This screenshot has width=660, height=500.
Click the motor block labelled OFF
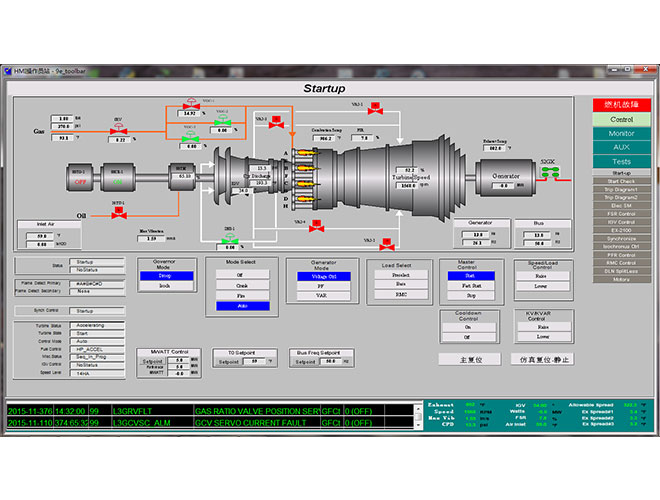(80, 178)
